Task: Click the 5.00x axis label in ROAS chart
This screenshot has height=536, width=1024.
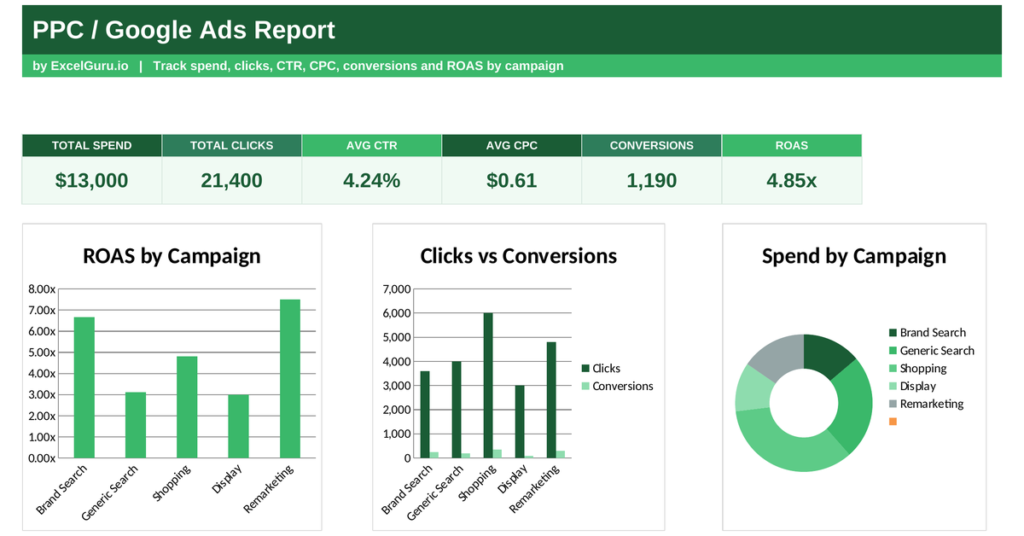Action: [42, 353]
